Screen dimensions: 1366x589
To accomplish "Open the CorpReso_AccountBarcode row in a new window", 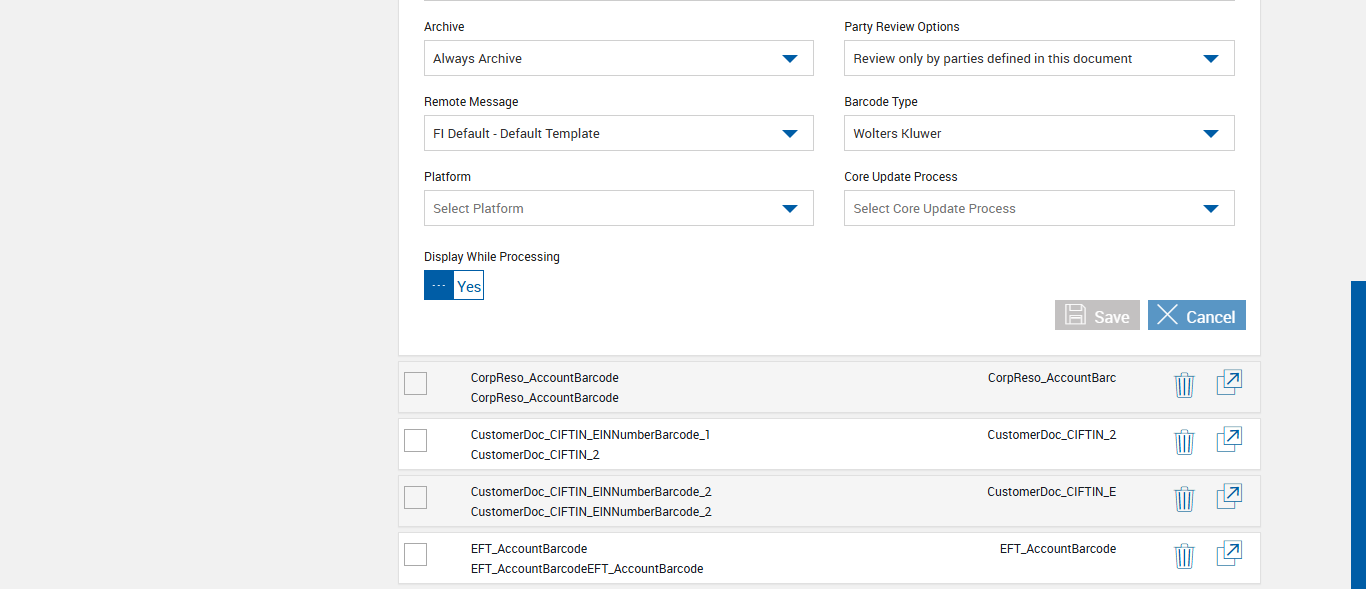I will pos(1229,383).
